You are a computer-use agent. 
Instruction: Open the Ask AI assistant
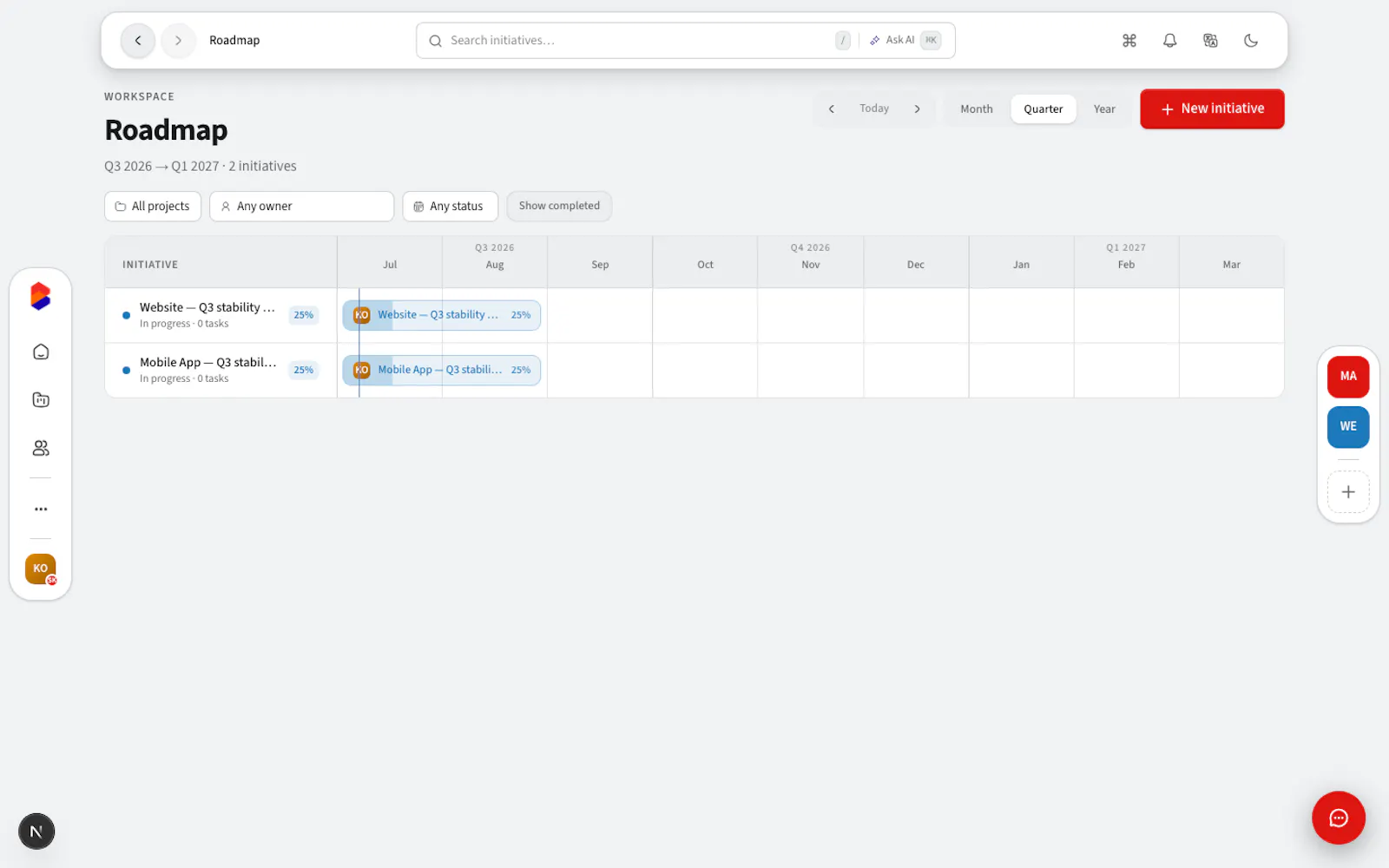905,41
